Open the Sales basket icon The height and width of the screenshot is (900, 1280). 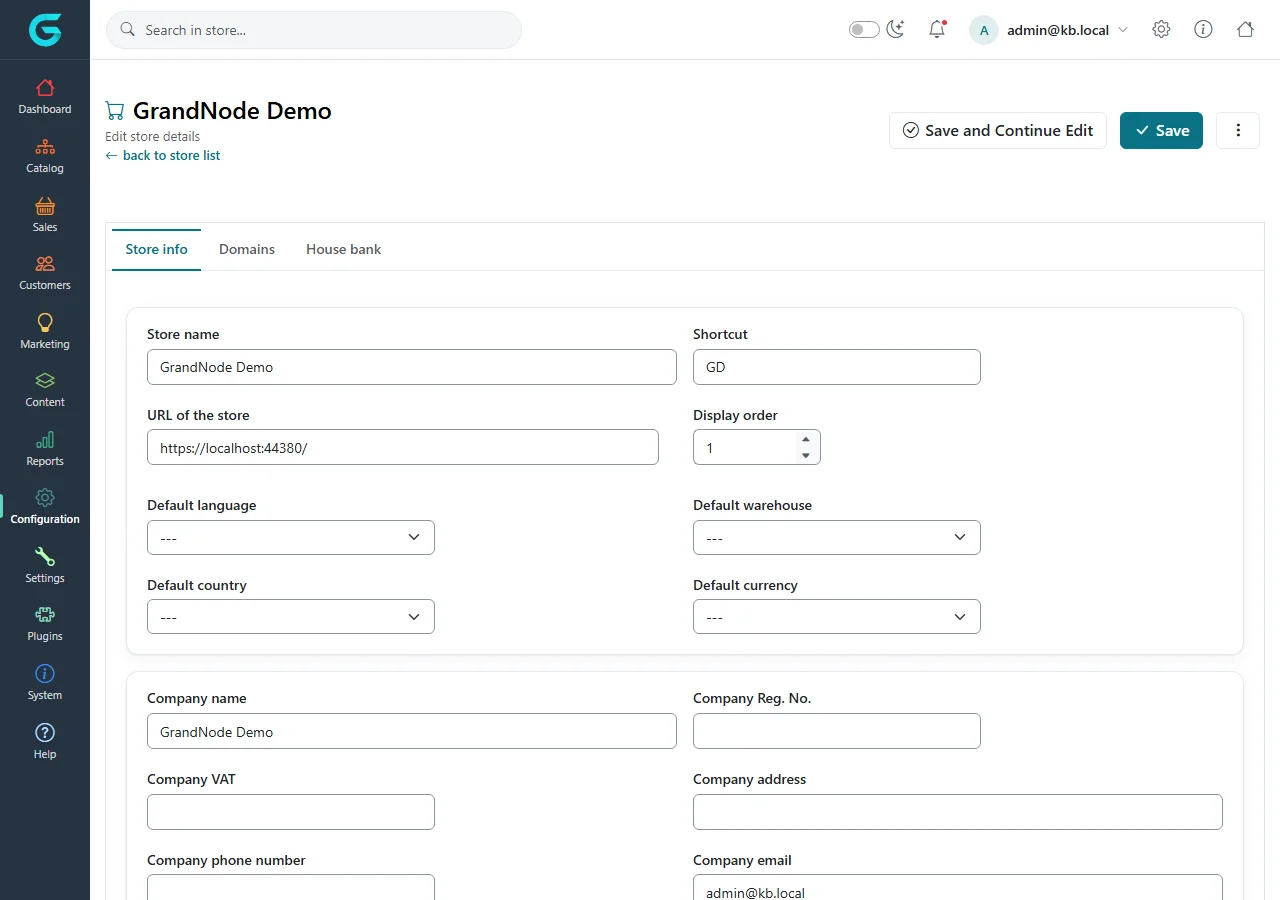click(x=45, y=206)
